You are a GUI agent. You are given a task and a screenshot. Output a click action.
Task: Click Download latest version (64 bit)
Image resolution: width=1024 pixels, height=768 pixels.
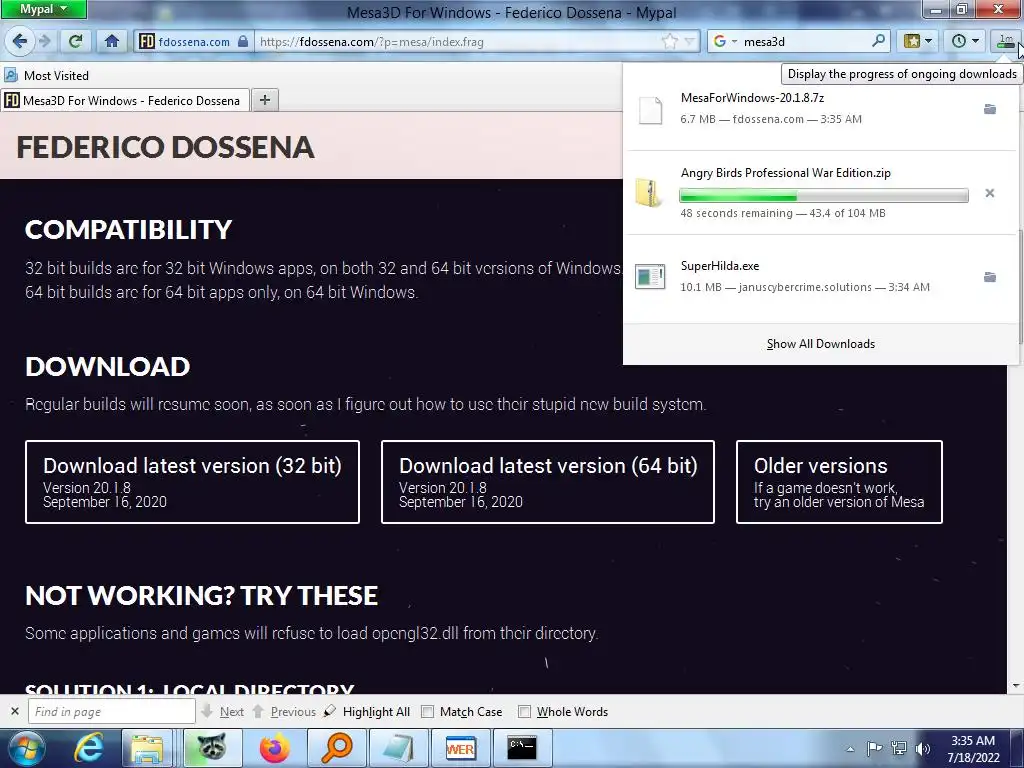point(547,482)
